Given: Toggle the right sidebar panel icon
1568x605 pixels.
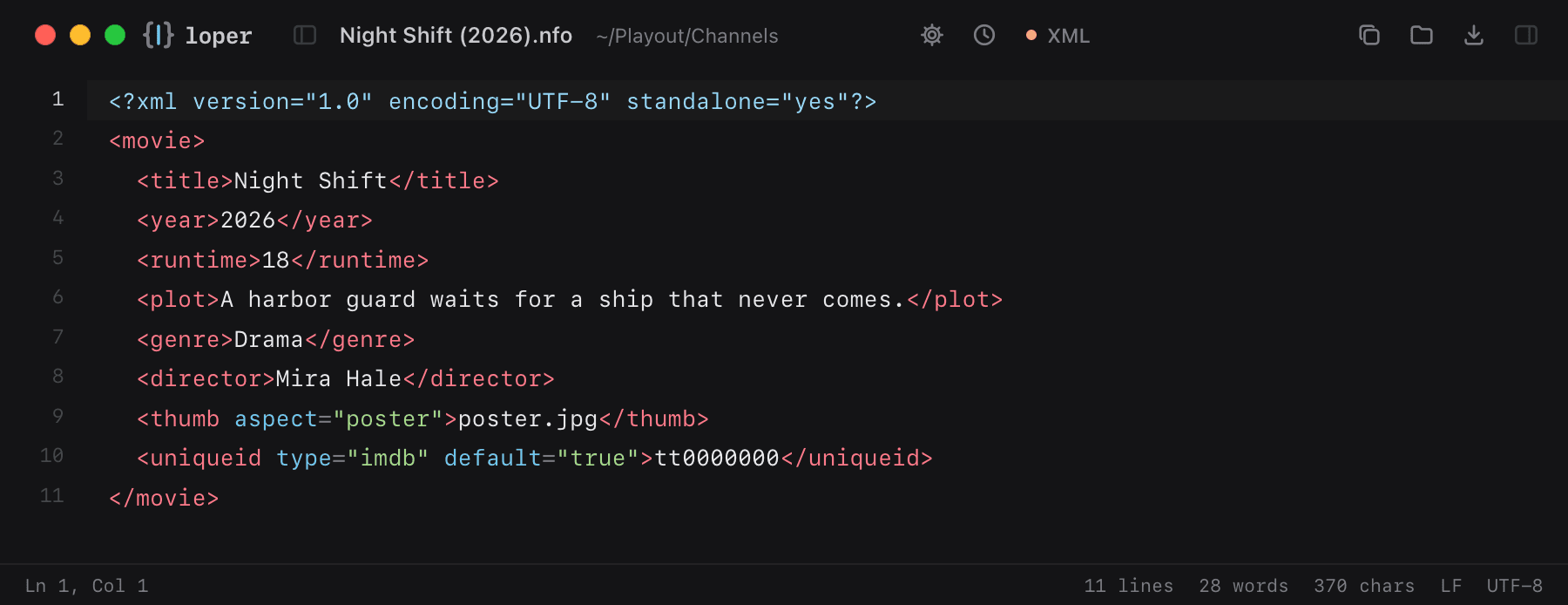Looking at the screenshot, I should pyautogui.click(x=1526, y=35).
